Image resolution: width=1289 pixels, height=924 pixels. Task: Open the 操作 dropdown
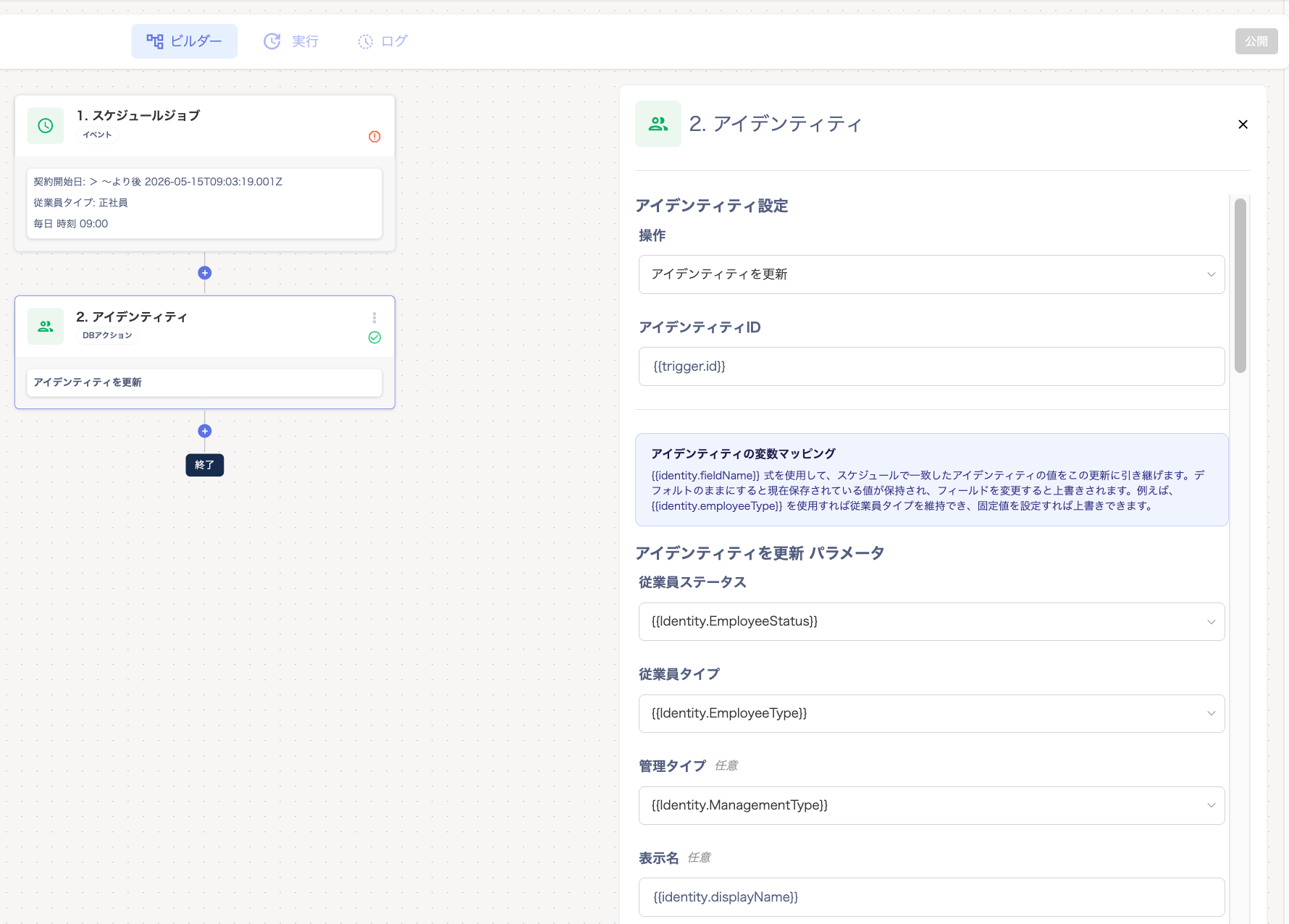931,274
